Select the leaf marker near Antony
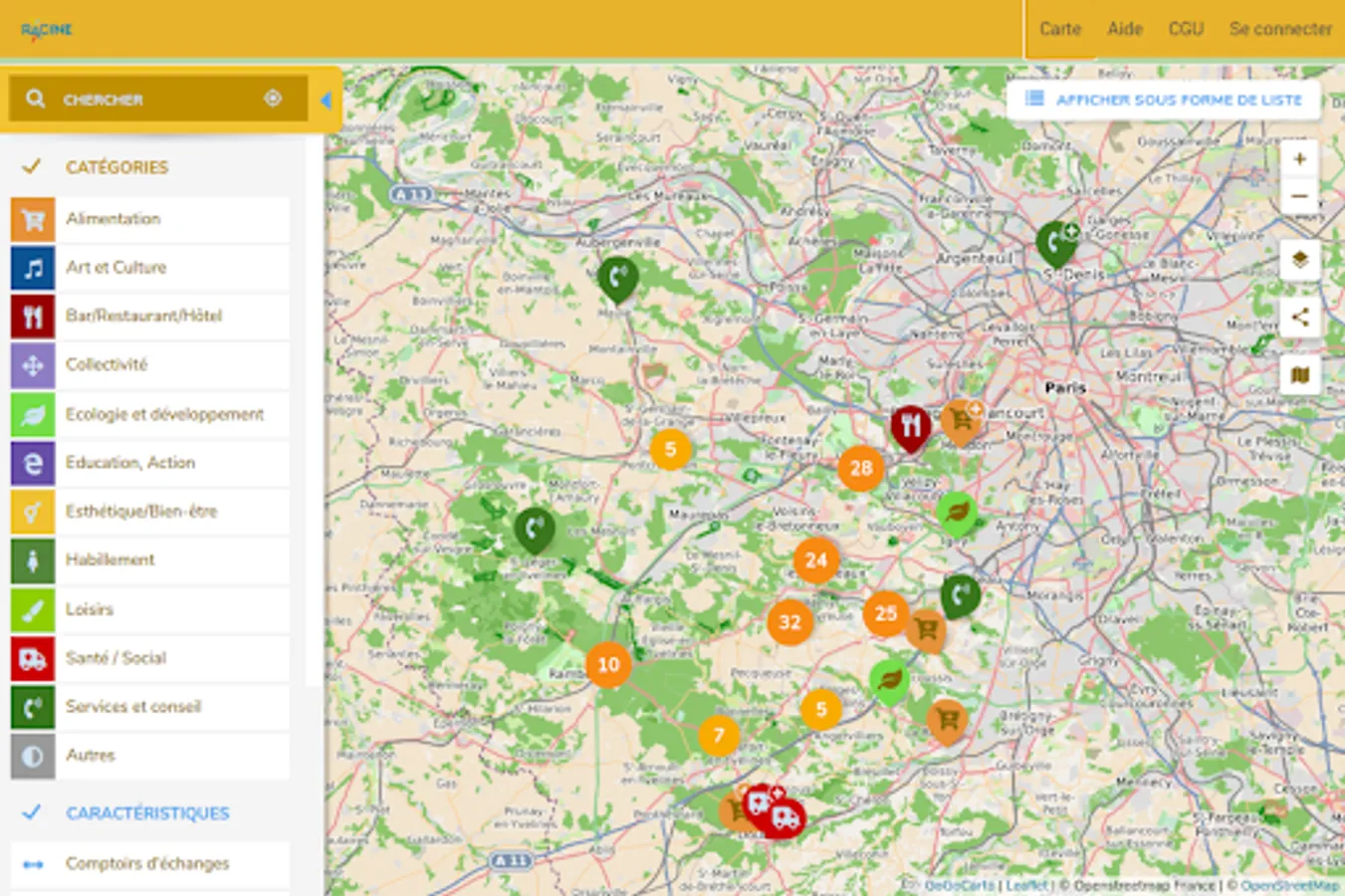The image size is (1345, 896). (x=957, y=514)
